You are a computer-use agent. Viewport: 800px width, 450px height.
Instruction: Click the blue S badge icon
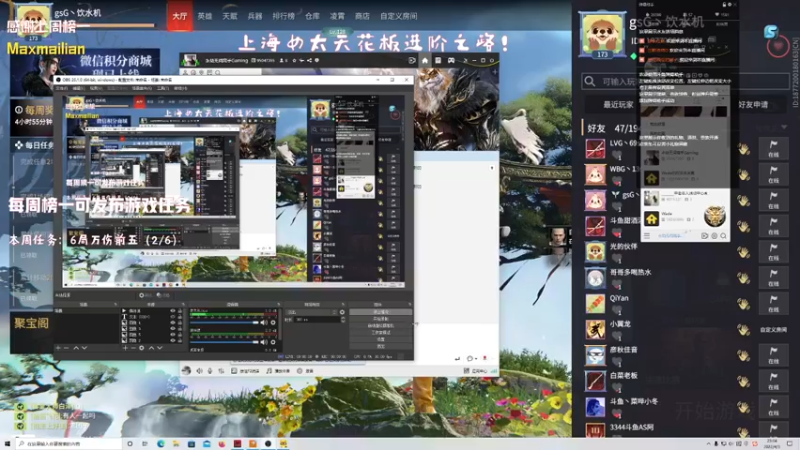click(770, 32)
